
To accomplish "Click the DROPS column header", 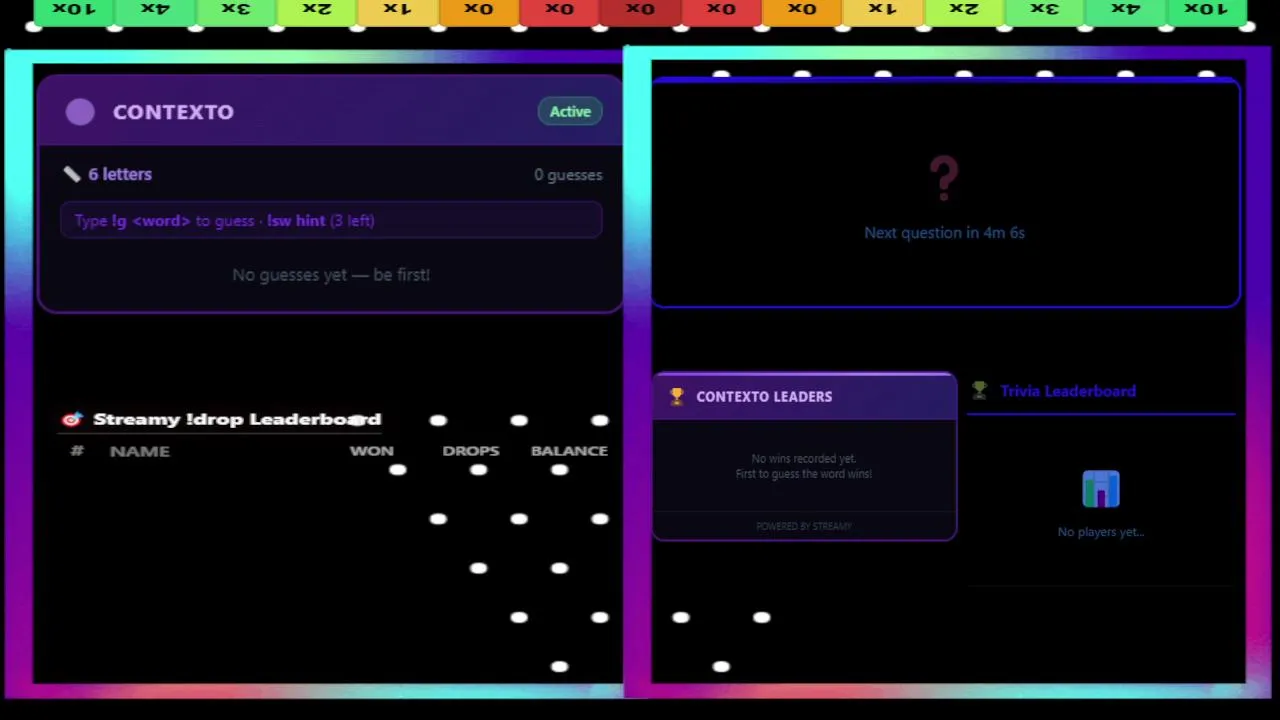I will [x=471, y=451].
